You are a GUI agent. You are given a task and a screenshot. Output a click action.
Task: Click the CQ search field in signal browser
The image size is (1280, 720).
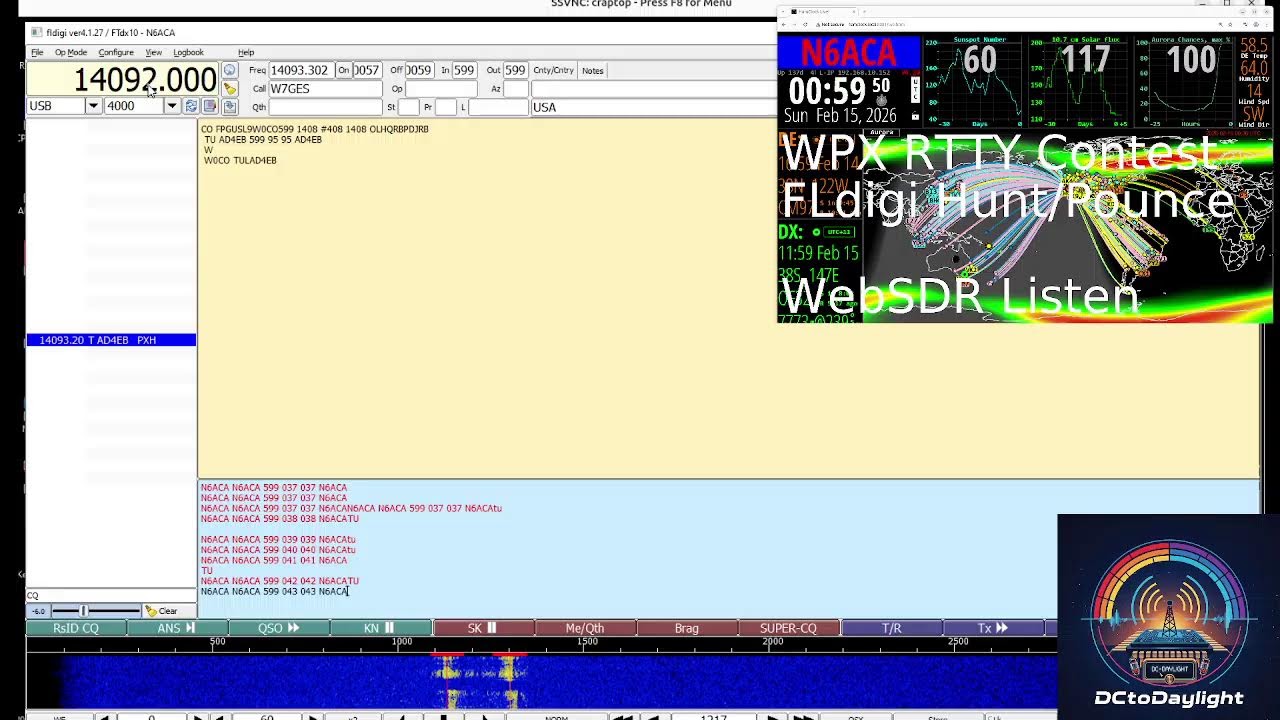pyautogui.click(x=111, y=595)
